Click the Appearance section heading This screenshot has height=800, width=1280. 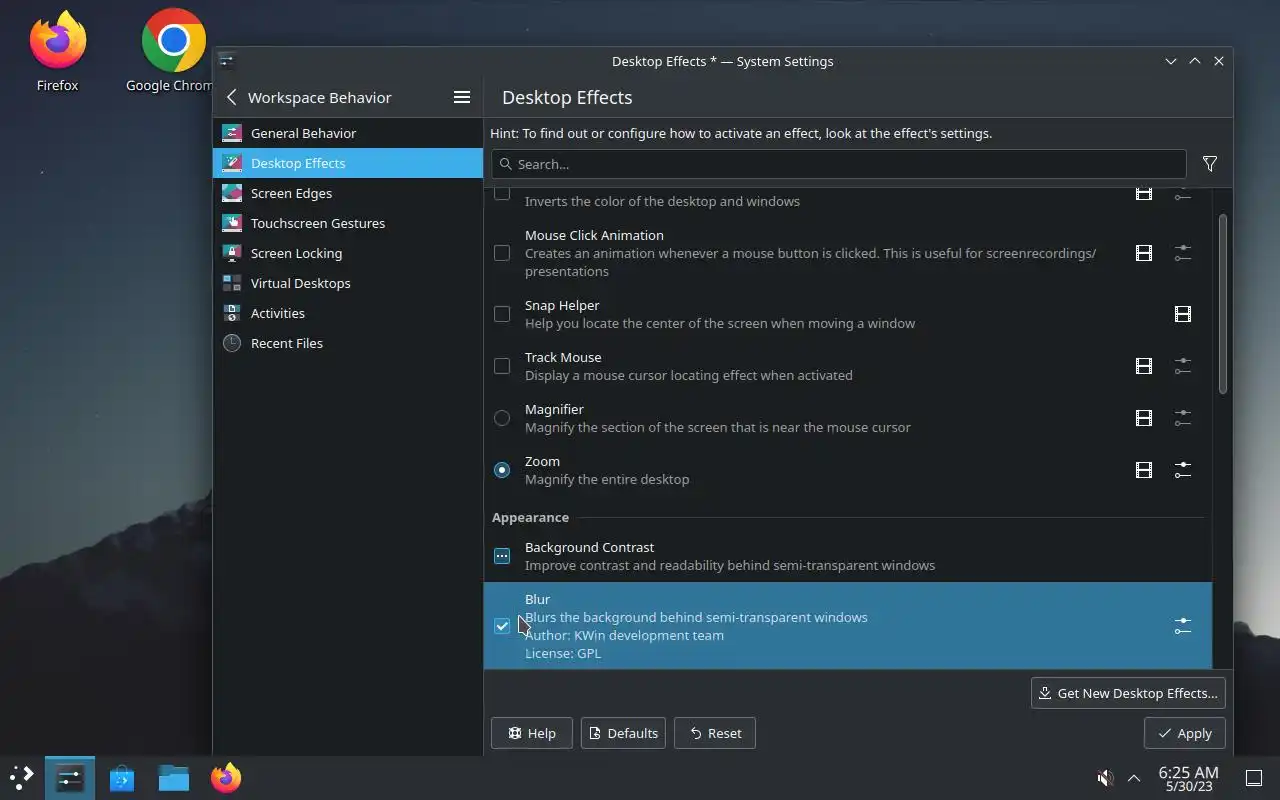click(530, 517)
